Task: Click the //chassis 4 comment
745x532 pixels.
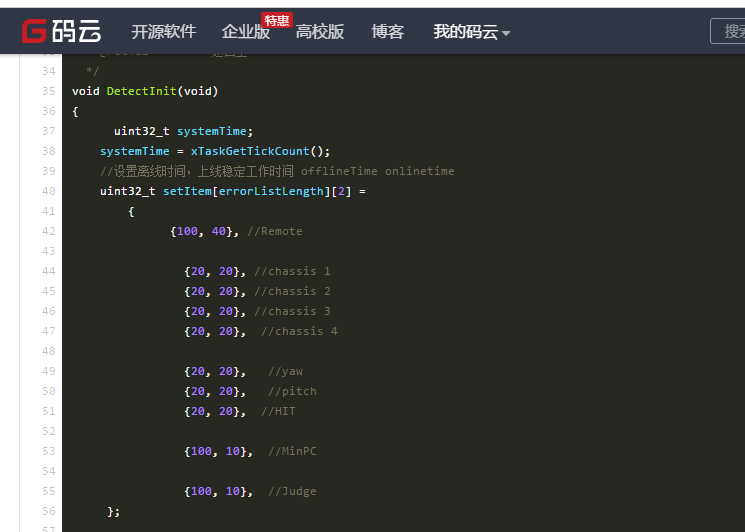Action: pyautogui.click(x=299, y=331)
